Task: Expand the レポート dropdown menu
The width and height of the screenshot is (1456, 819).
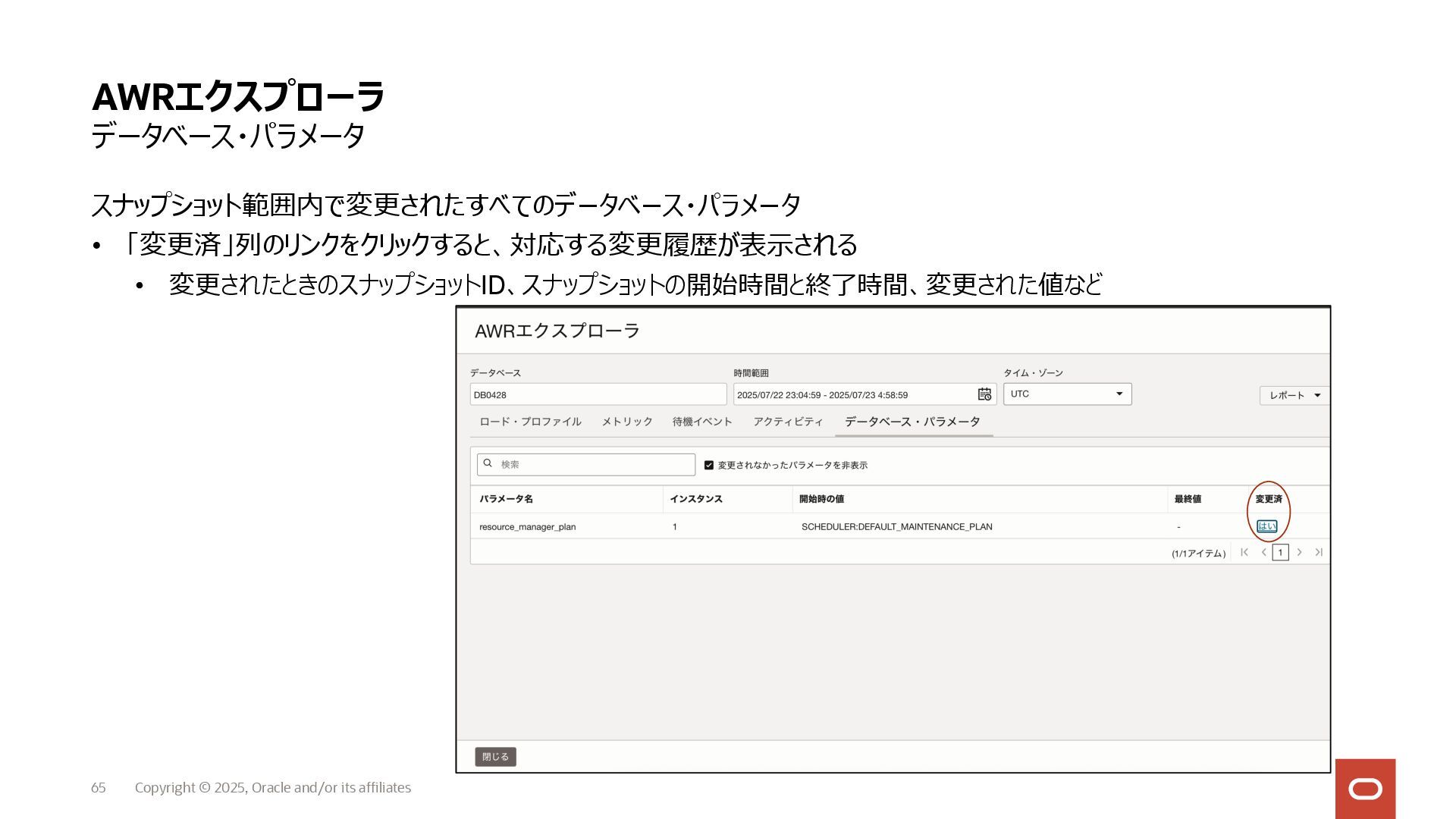Action: (x=1294, y=395)
